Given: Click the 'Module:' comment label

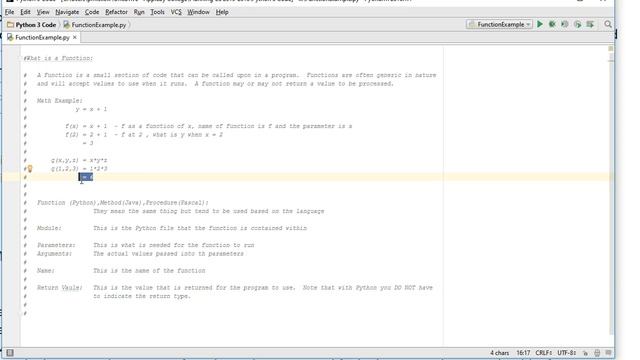Looking at the screenshot, I should tap(49, 228).
